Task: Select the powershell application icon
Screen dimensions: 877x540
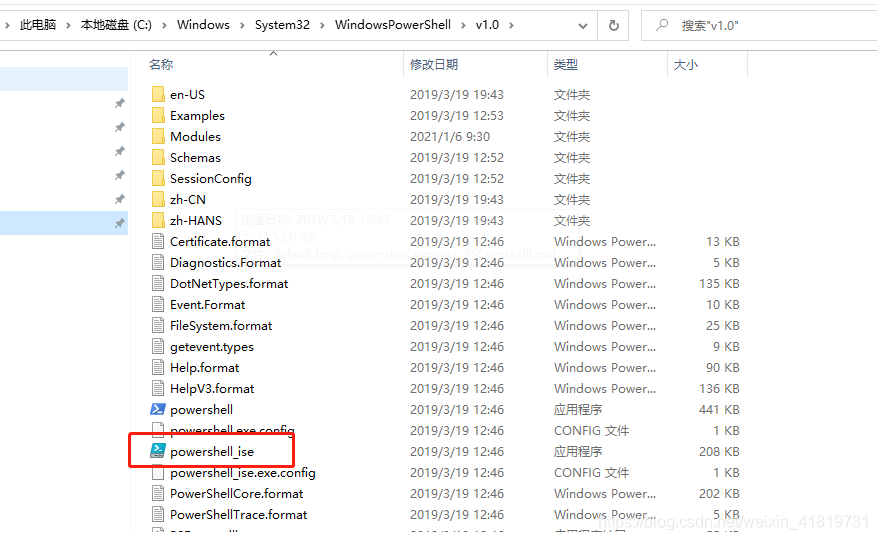Action: tap(158, 409)
